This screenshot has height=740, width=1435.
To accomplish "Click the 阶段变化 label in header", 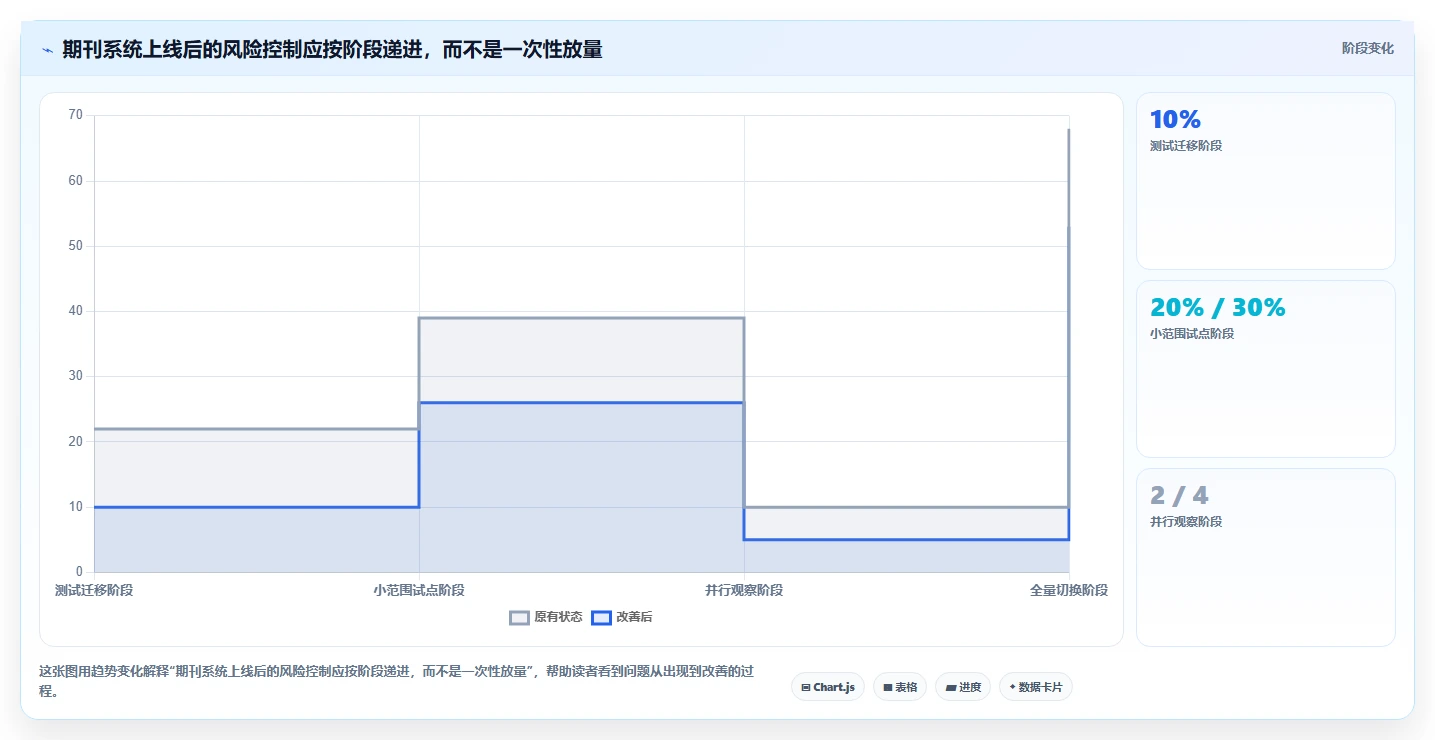I will (1367, 48).
